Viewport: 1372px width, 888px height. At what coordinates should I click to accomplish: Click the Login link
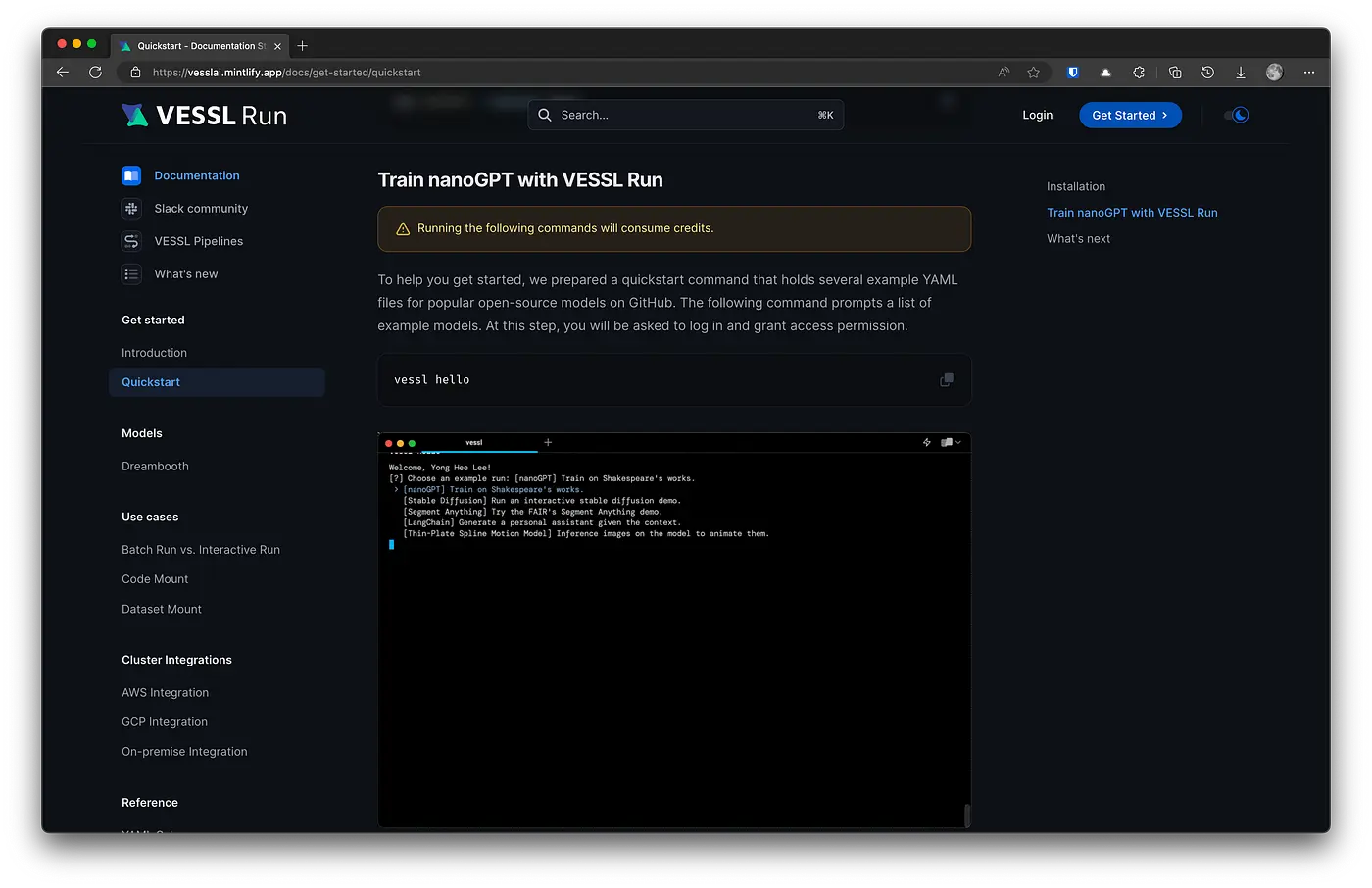pyautogui.click(x=1038, y=115)
